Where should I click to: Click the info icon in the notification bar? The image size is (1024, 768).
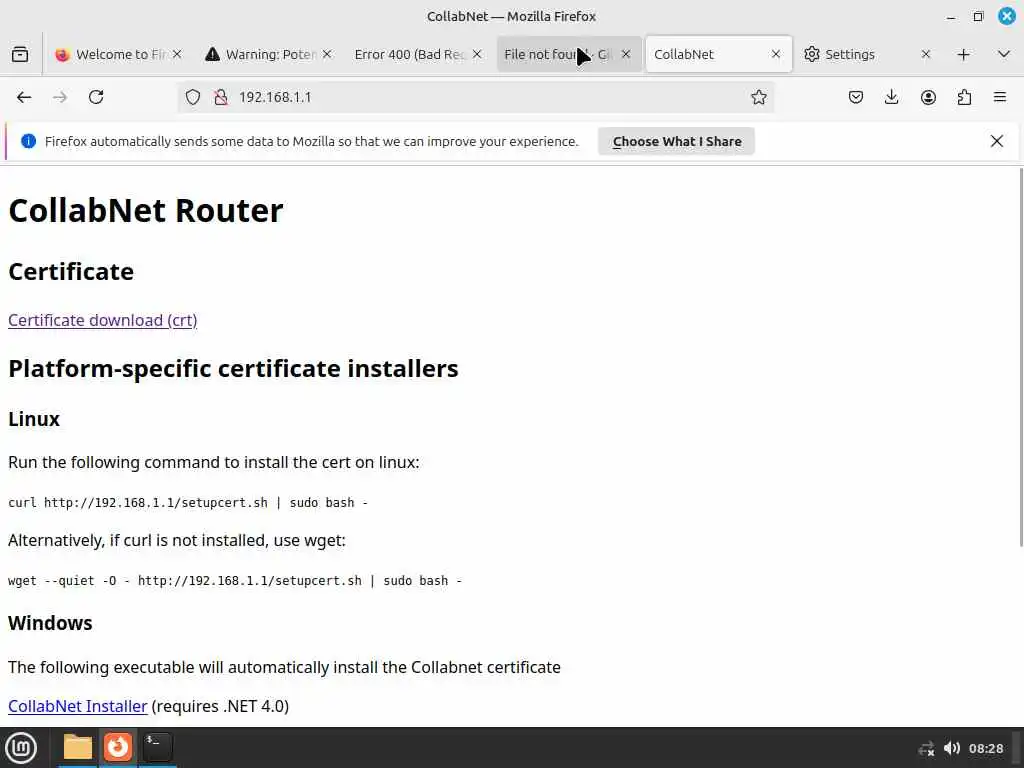pos(28,141)
